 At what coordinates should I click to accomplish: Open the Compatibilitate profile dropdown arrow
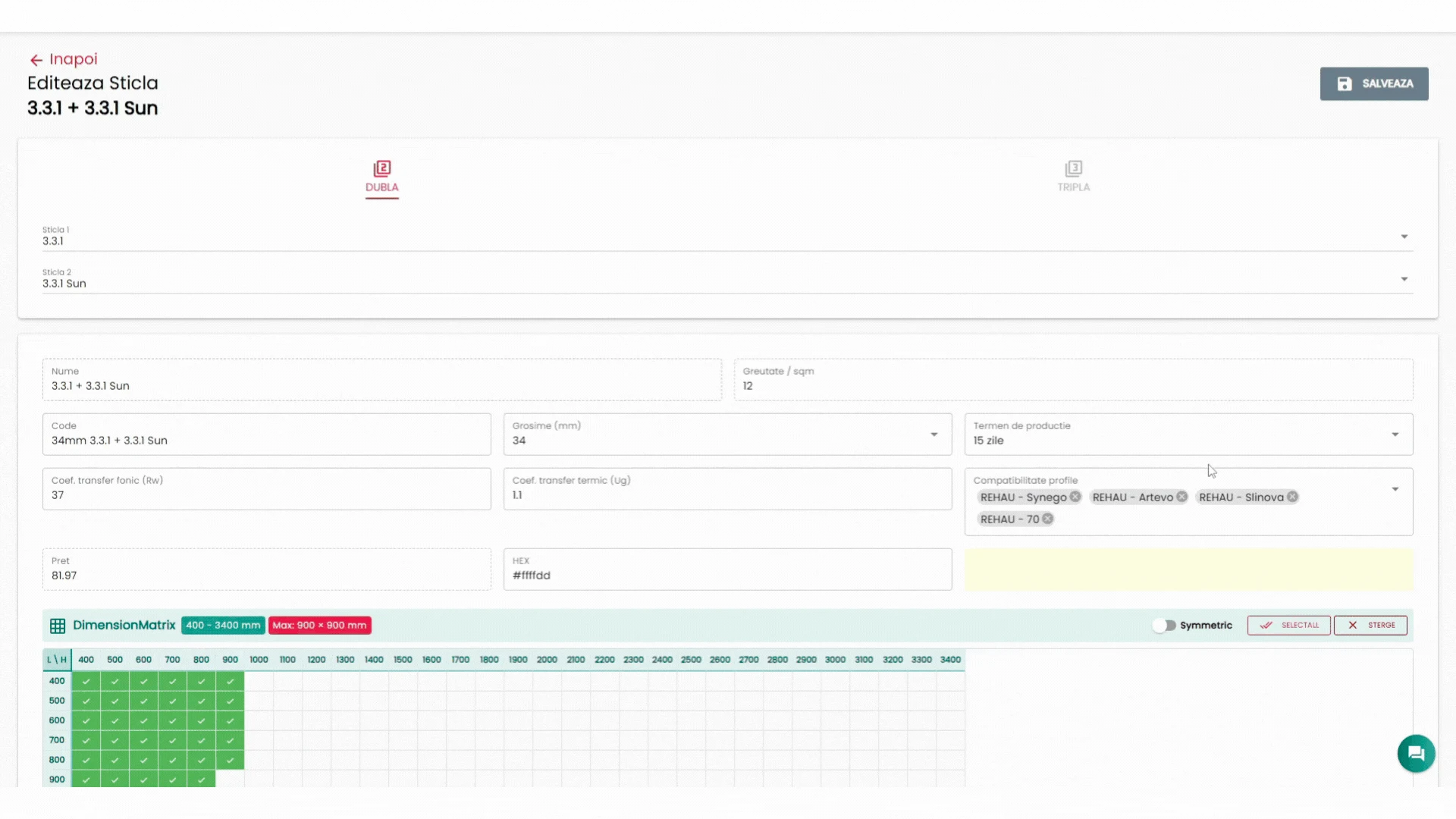tap(1395, 489)
